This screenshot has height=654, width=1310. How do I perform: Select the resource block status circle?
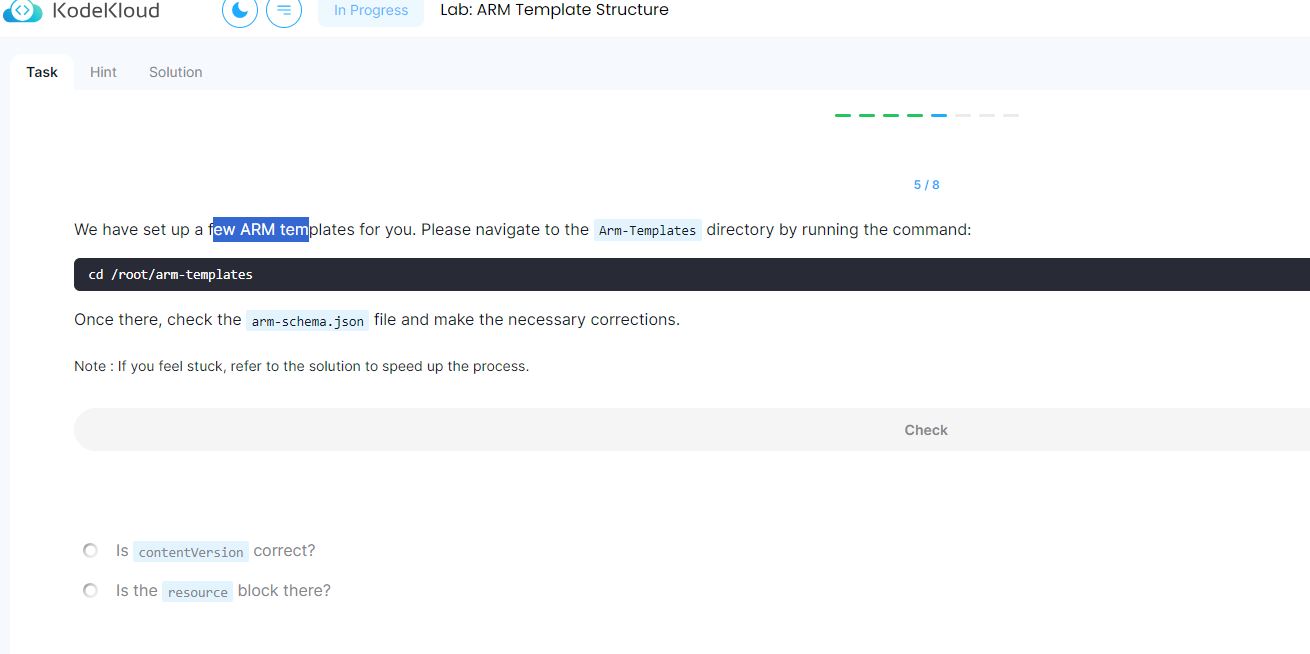(90, 591)
